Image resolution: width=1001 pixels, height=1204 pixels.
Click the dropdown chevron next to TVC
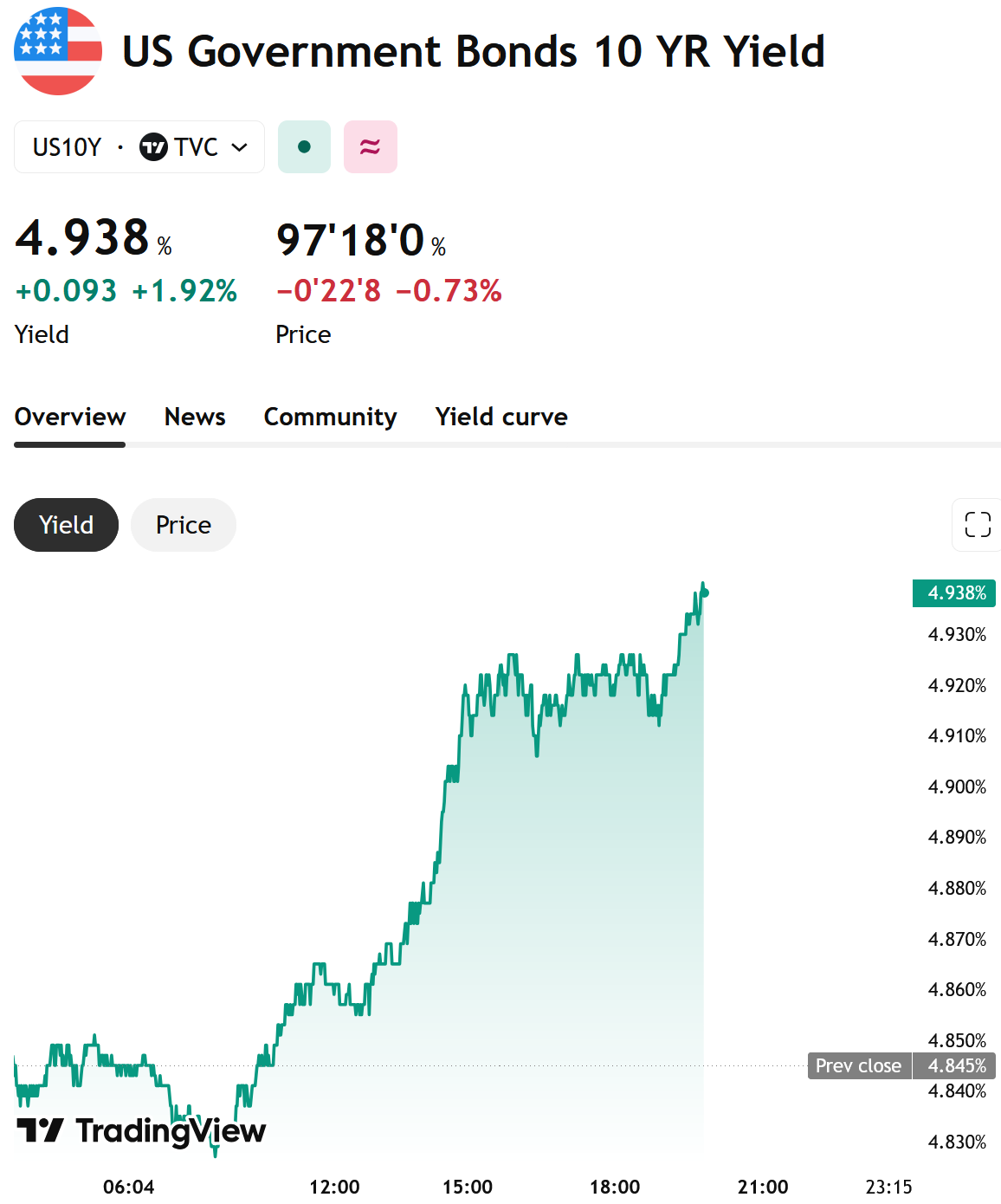point(240,147)
